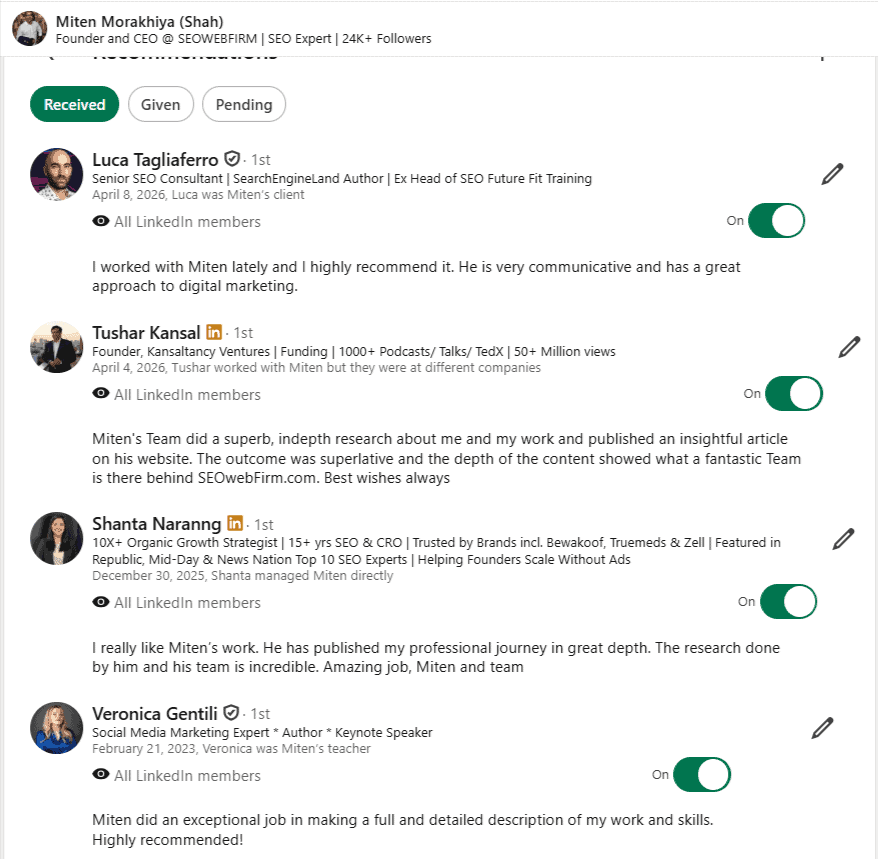Switch to the Given tab

[161, 104]
